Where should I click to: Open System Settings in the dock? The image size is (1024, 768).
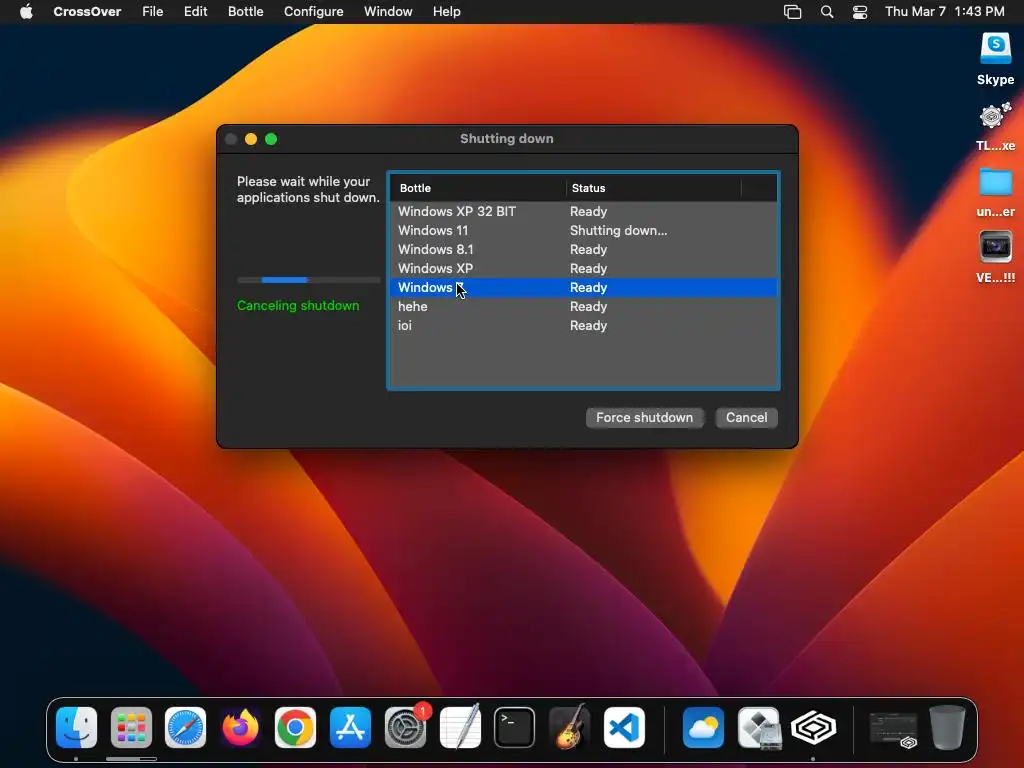405,727
